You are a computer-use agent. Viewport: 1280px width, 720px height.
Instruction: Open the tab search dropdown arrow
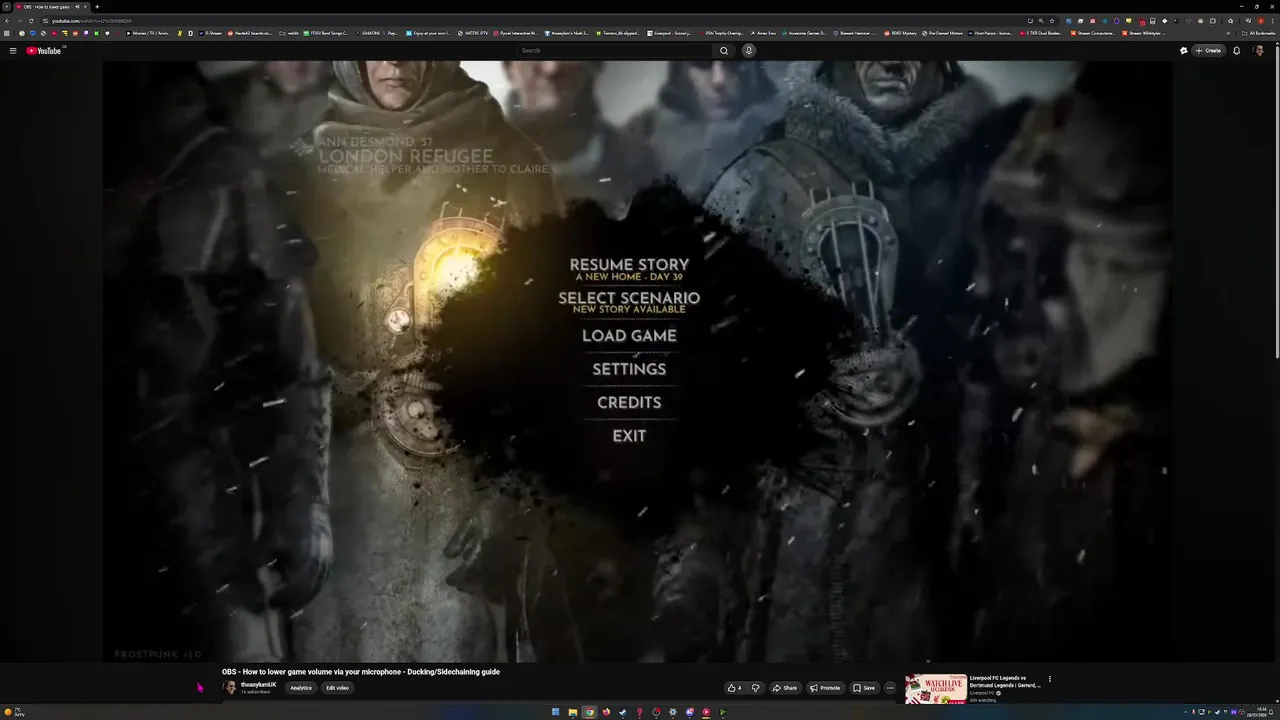tap(6, 7)
